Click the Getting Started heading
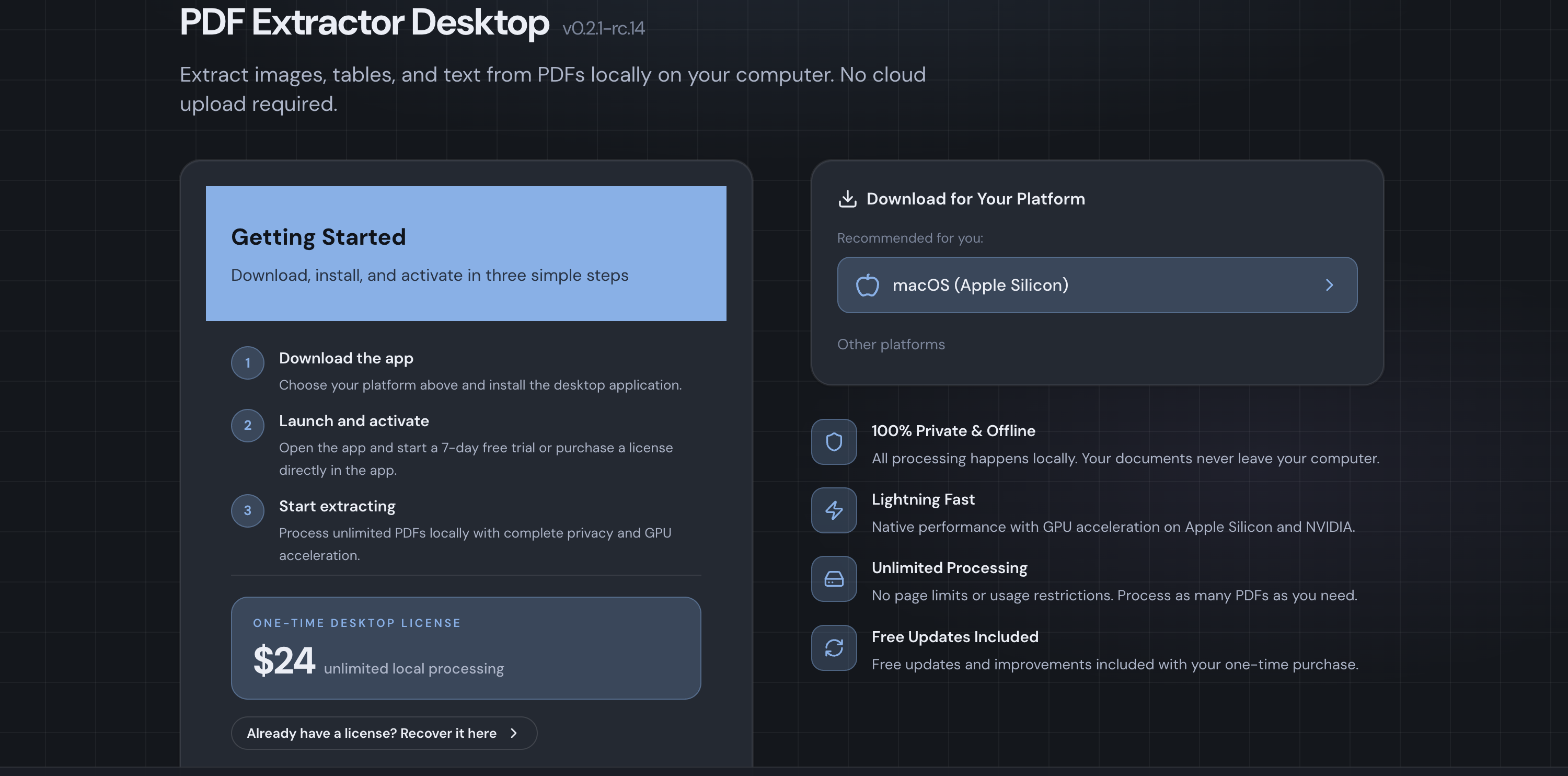 point(318,236)
